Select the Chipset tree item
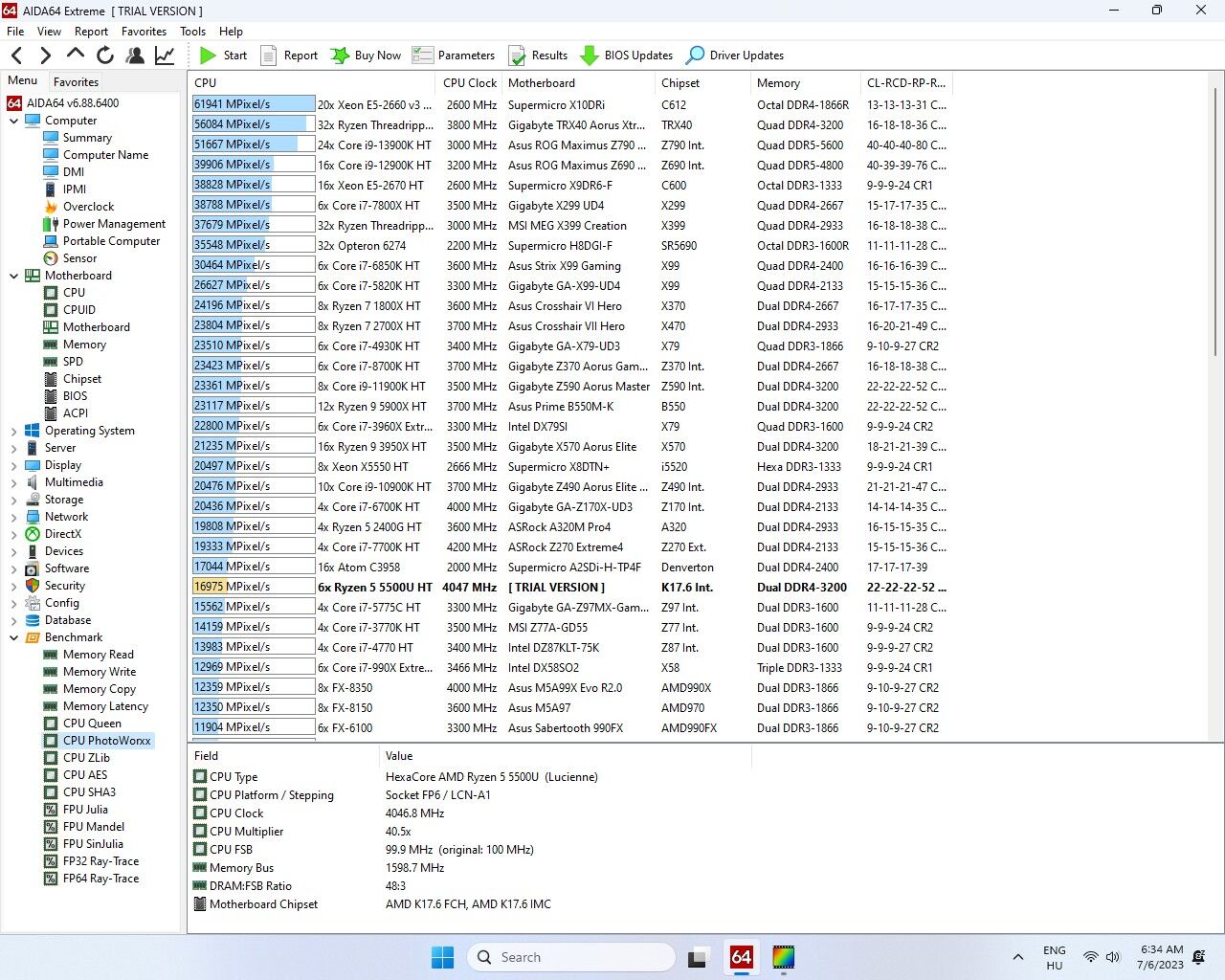 [81, 379]
